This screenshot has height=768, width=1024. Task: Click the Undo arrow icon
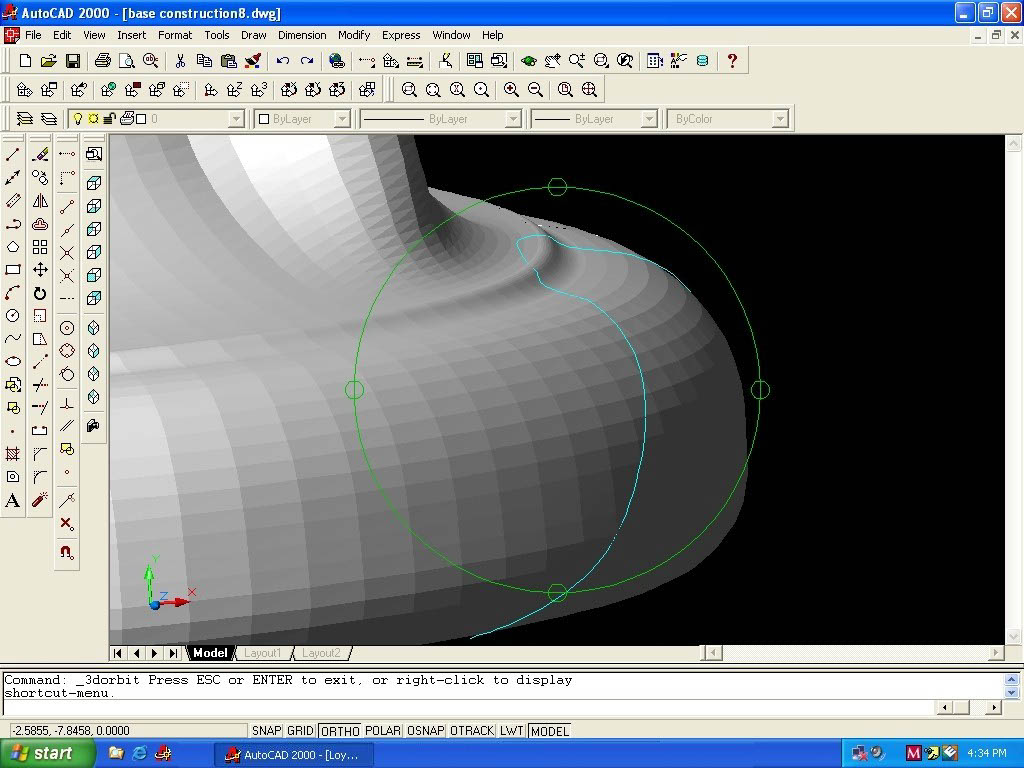click(283, 61)
